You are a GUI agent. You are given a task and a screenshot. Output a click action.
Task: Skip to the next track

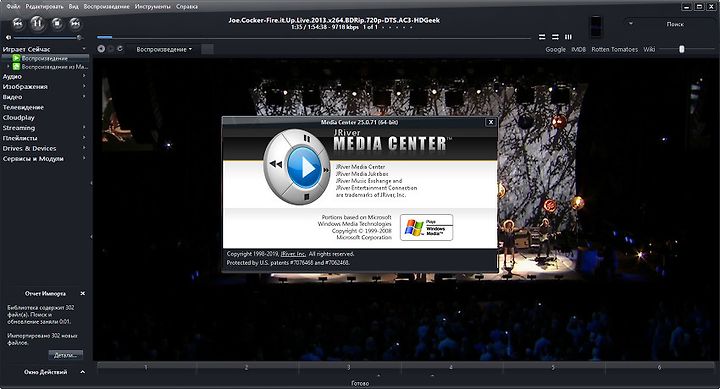[75, 23]
